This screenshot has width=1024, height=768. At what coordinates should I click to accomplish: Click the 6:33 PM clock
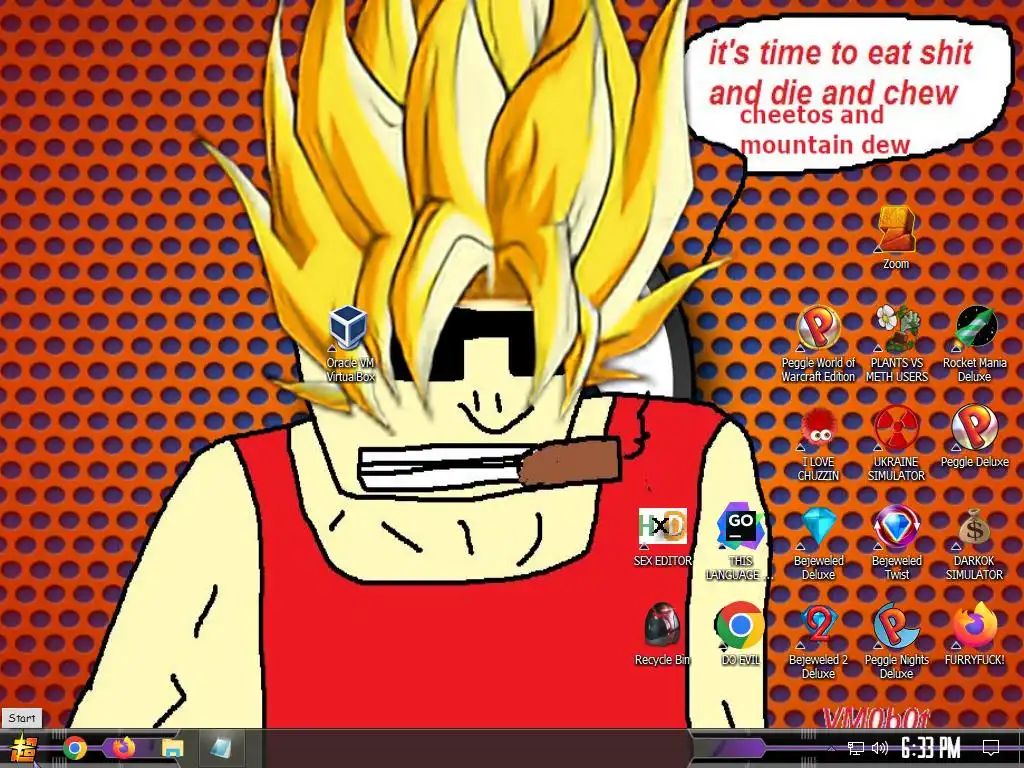pos(931,748)
